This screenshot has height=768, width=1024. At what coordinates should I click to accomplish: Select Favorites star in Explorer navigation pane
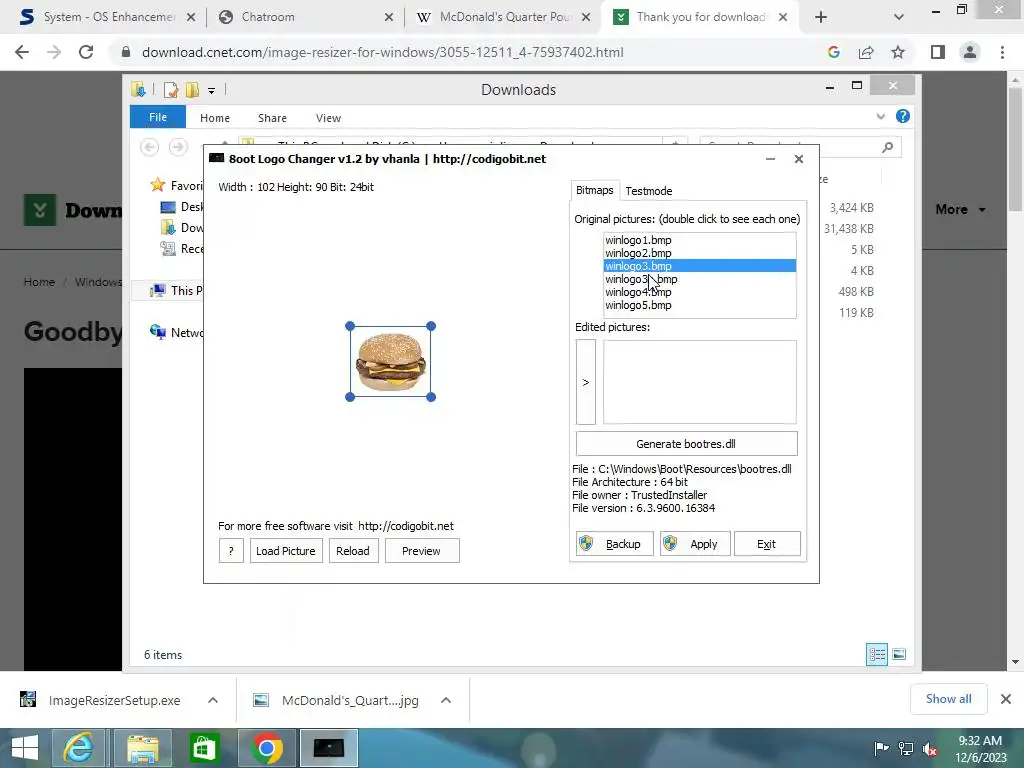pos(157,185)
